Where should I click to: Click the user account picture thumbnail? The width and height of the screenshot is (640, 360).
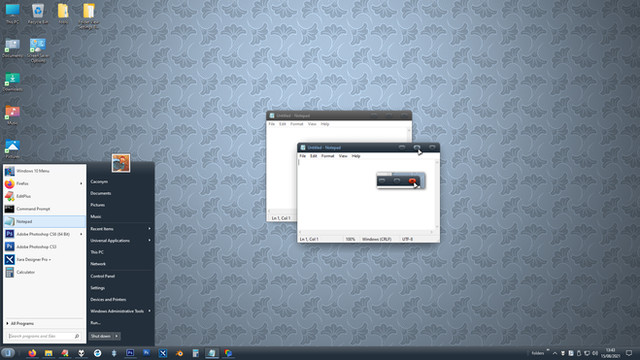pos(121,163)
